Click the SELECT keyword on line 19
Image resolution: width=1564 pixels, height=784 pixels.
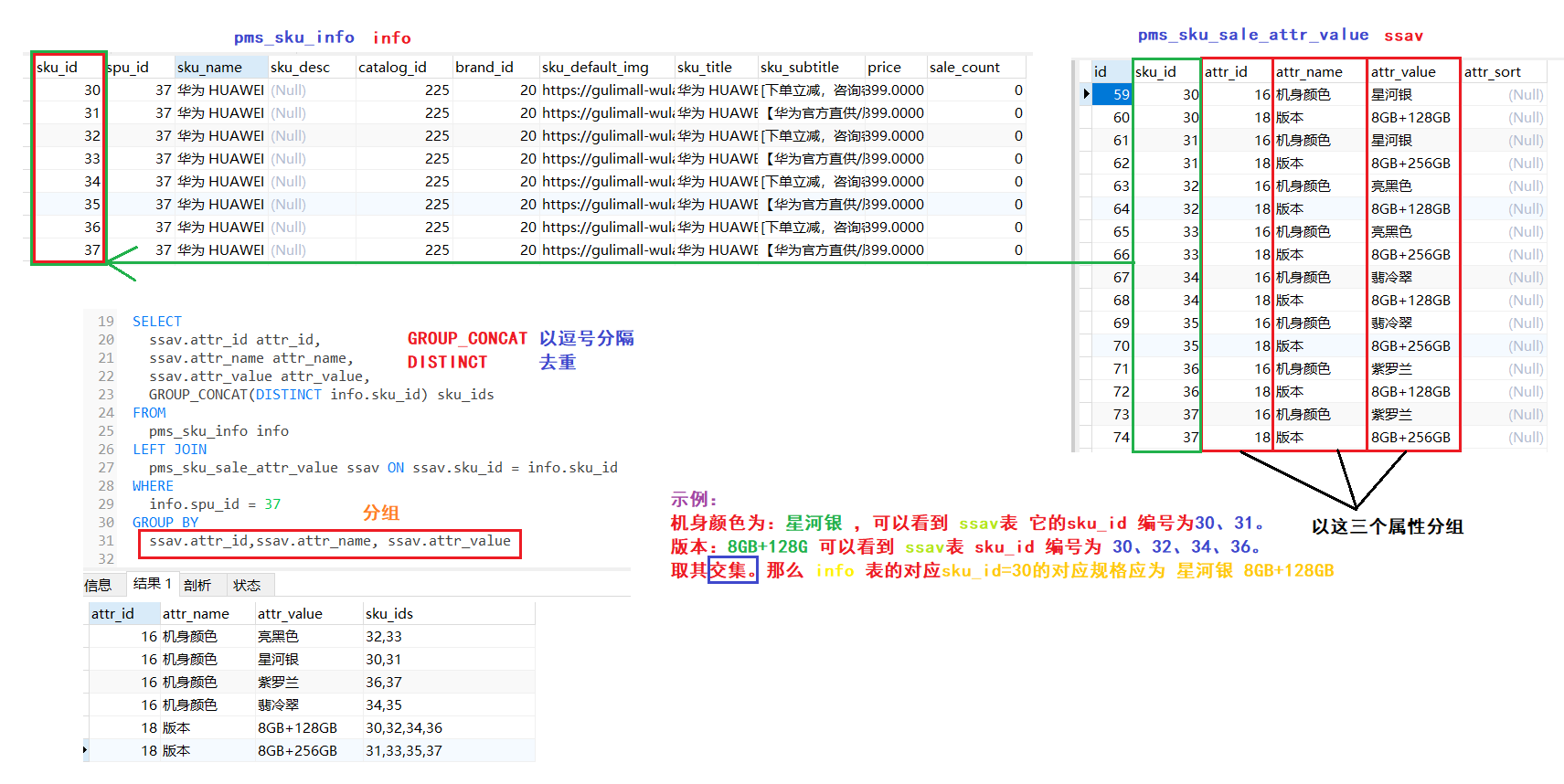coord(157,322)
